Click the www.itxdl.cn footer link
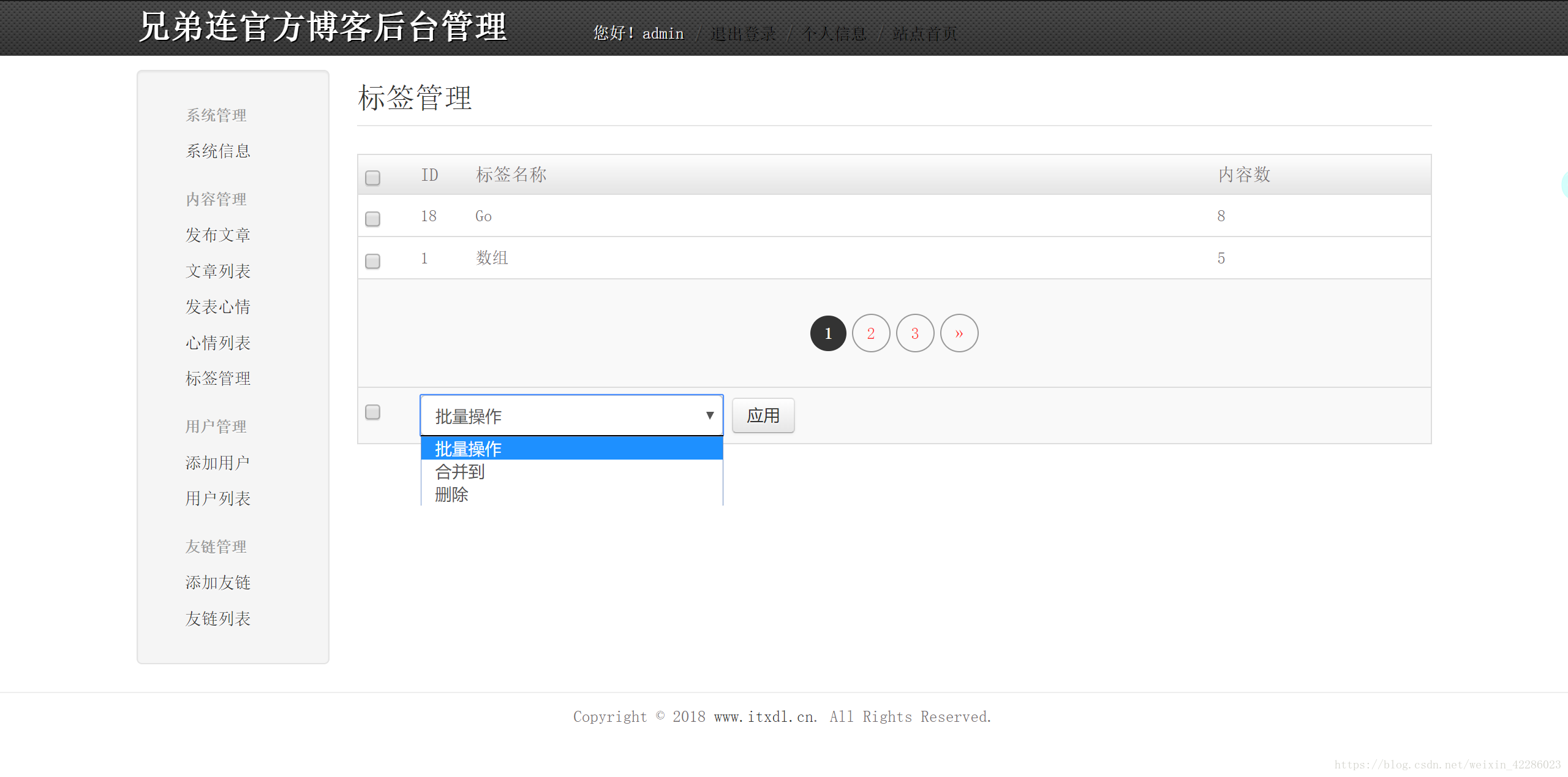The width and height of the screenshot is (1568, 777). [x=765, y=716]
